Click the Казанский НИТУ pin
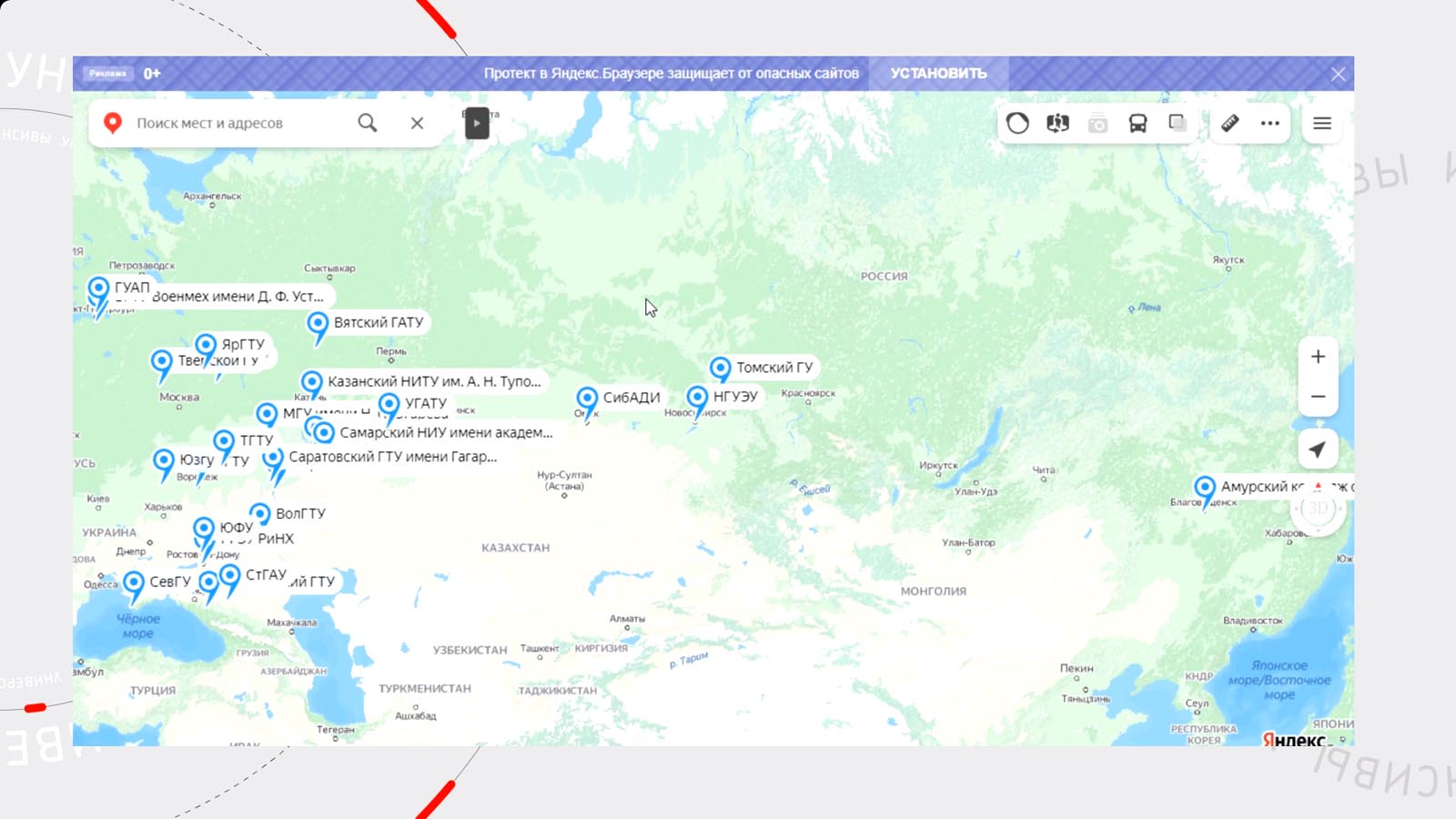 point(311,385)
